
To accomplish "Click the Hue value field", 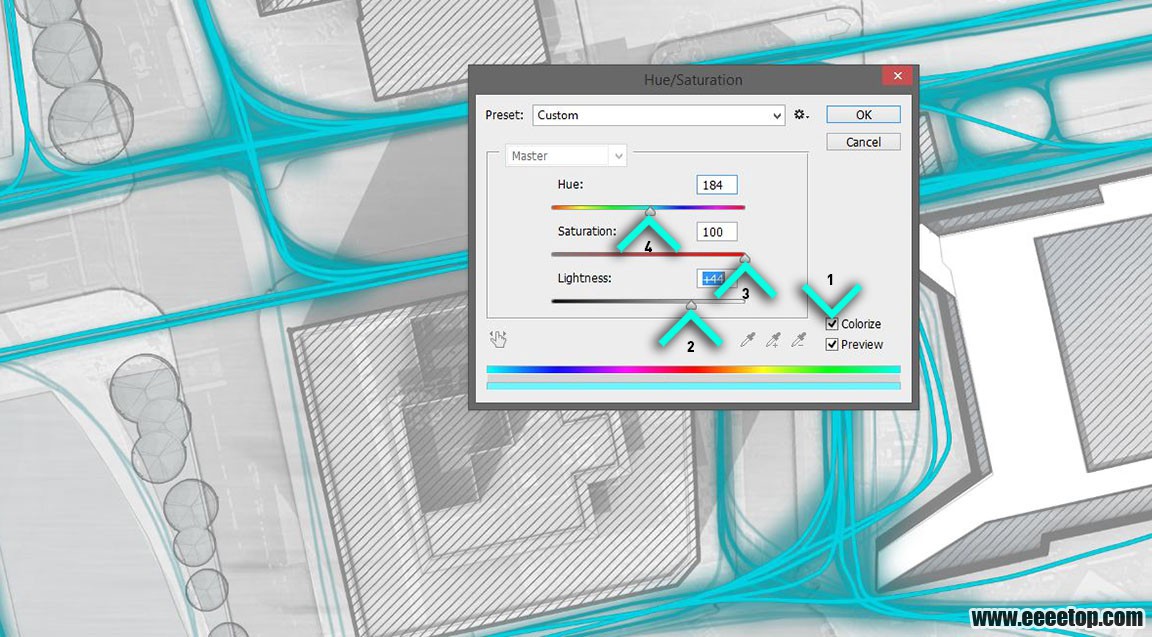I will [x=716, y=185].
